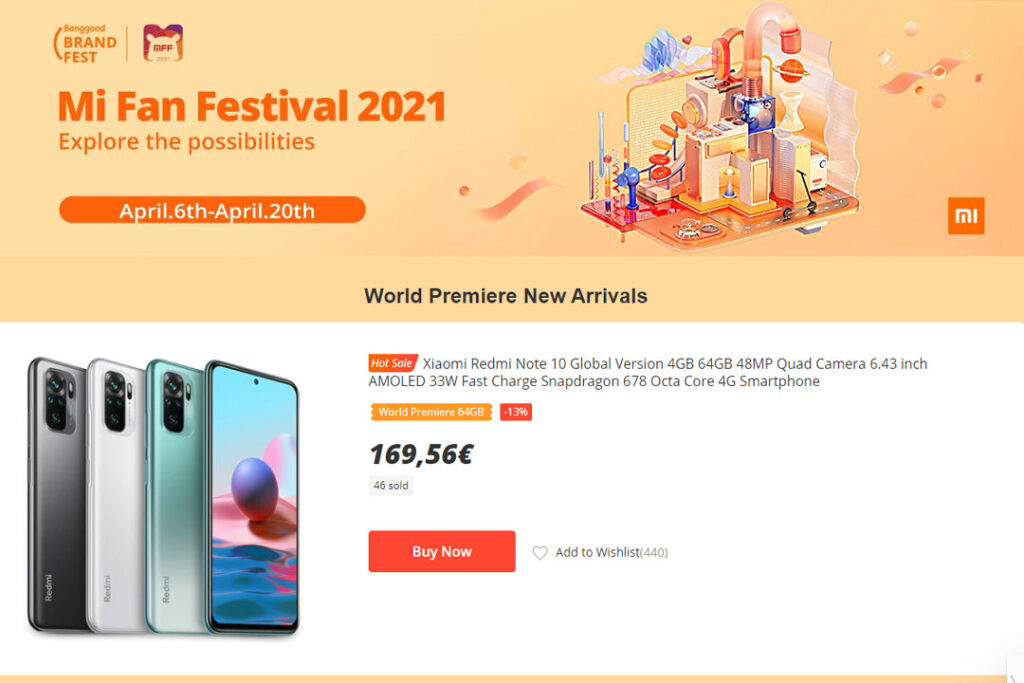Click the Mi Fan Festival 2021 heading
1024x683 pixels.
point(252,106)
